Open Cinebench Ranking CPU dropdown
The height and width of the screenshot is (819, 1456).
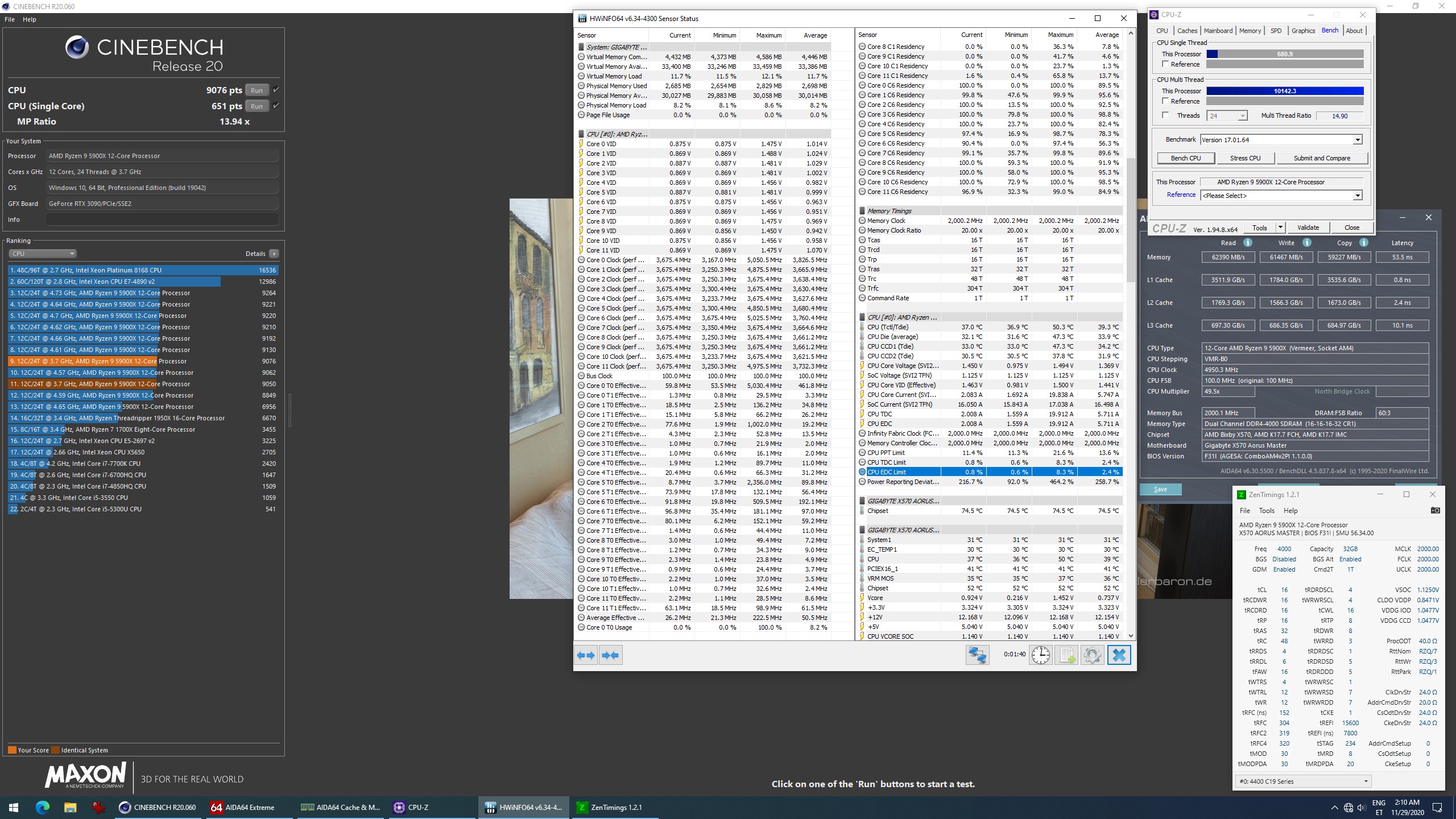click(43, 254)
